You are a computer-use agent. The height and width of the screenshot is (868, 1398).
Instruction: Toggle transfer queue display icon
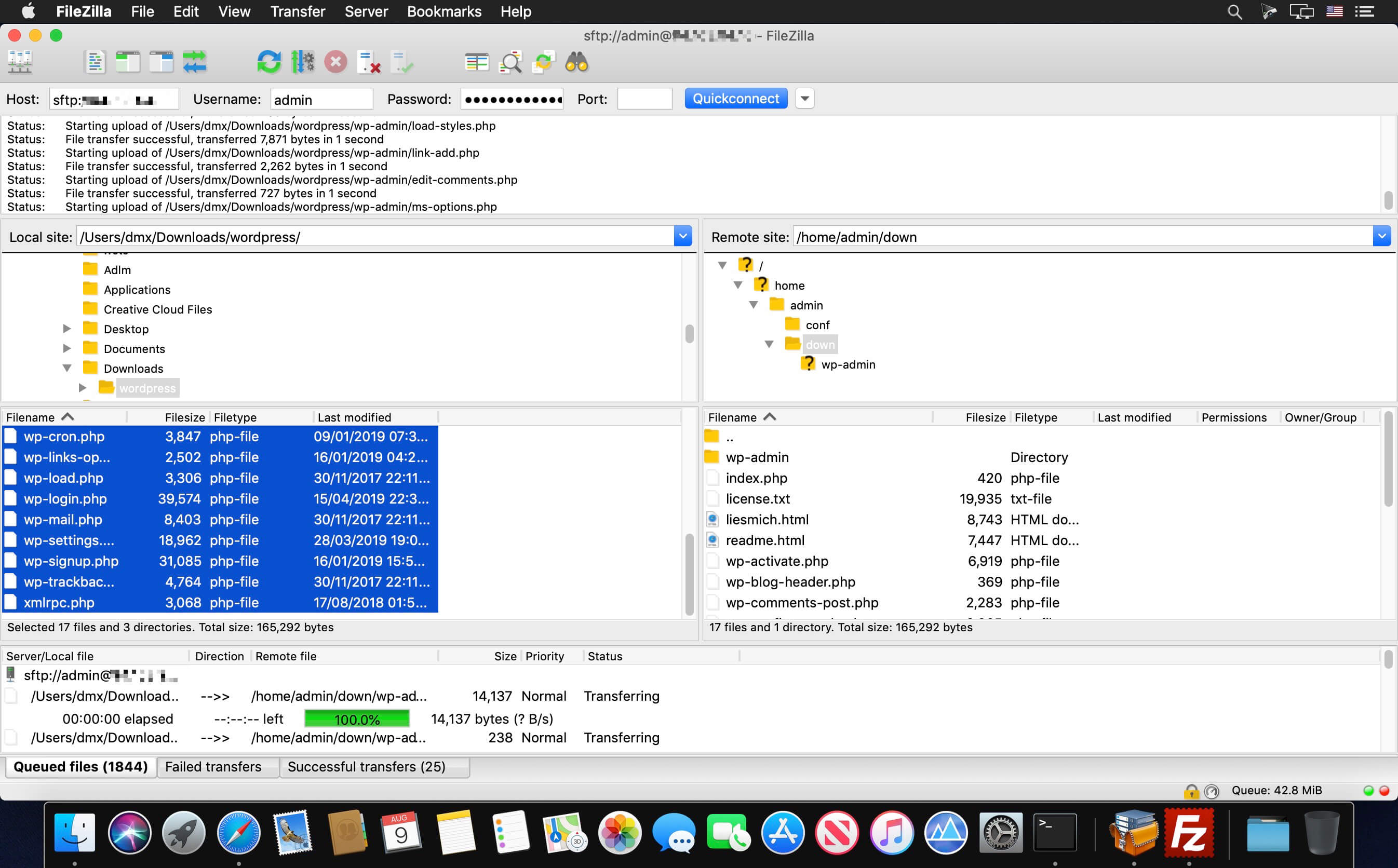pos(194,62)
